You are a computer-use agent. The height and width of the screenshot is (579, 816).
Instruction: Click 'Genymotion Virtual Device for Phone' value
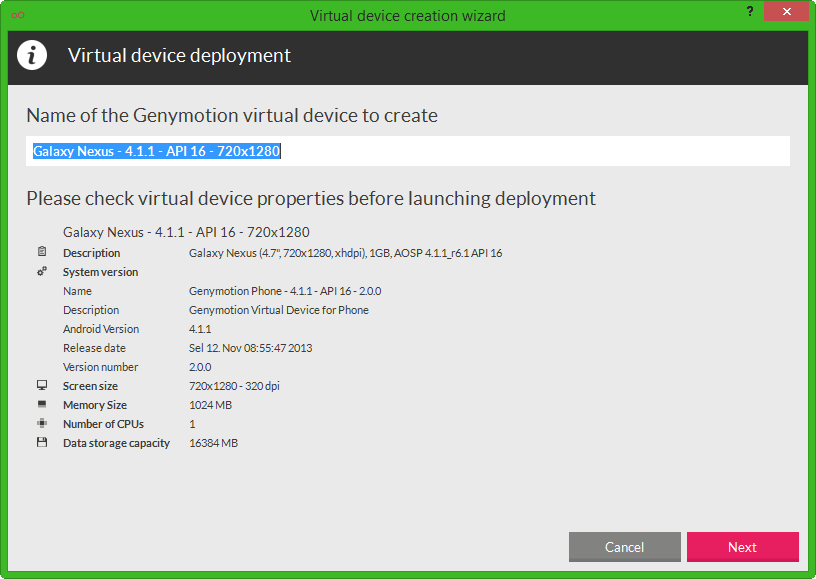coord(279,310)
